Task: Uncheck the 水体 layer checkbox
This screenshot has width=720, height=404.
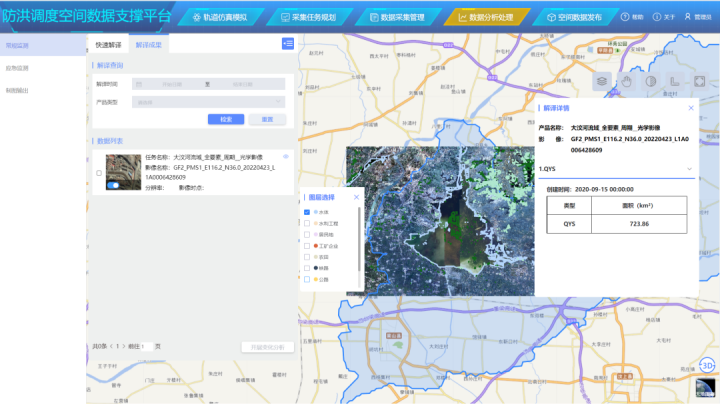Action: (307, 212)
